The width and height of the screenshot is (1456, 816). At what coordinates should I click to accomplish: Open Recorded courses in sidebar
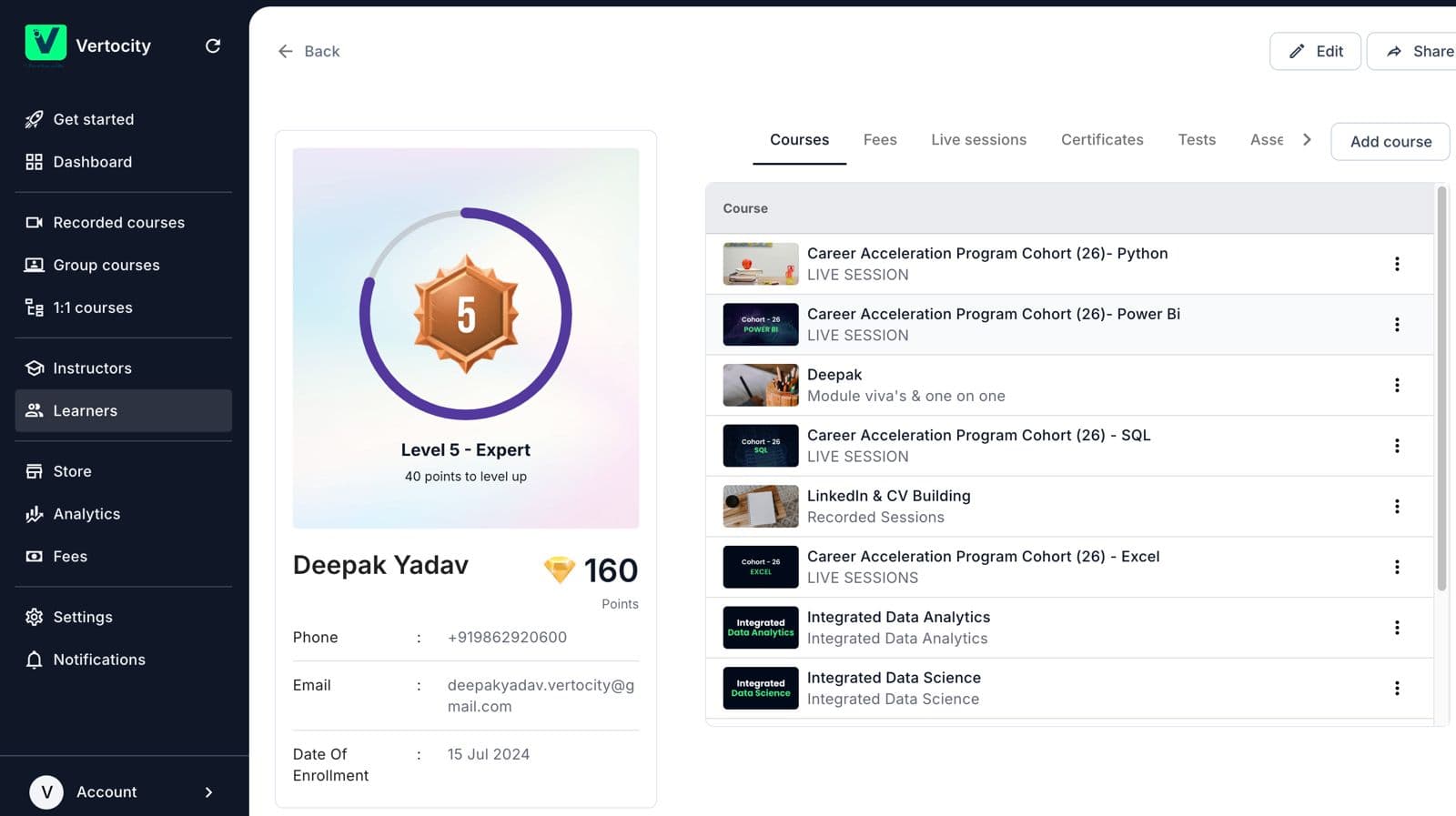tap(124, 223)
